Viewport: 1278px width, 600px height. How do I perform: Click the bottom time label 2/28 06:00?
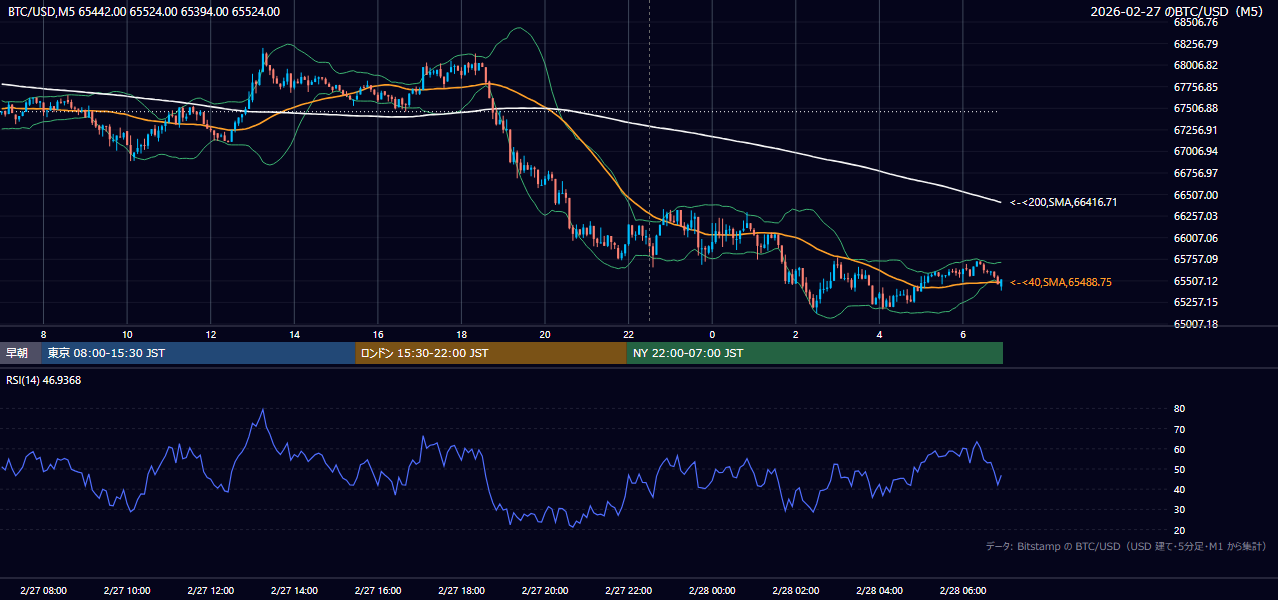click(963, 590)
